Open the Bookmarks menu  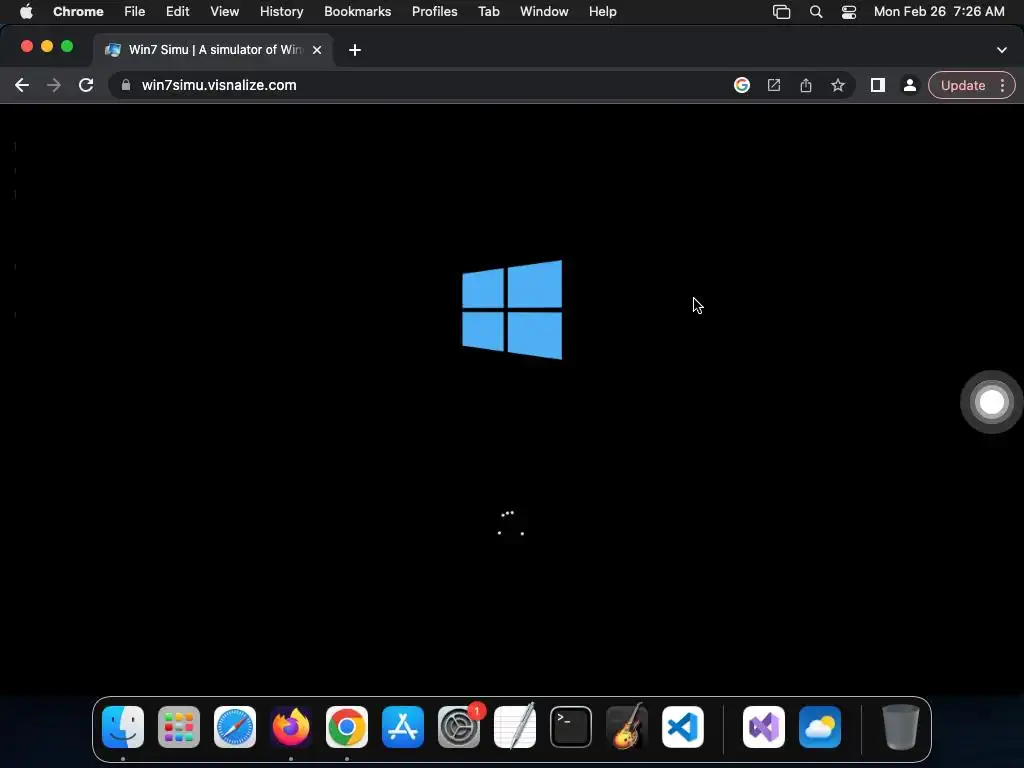(358, 12)
